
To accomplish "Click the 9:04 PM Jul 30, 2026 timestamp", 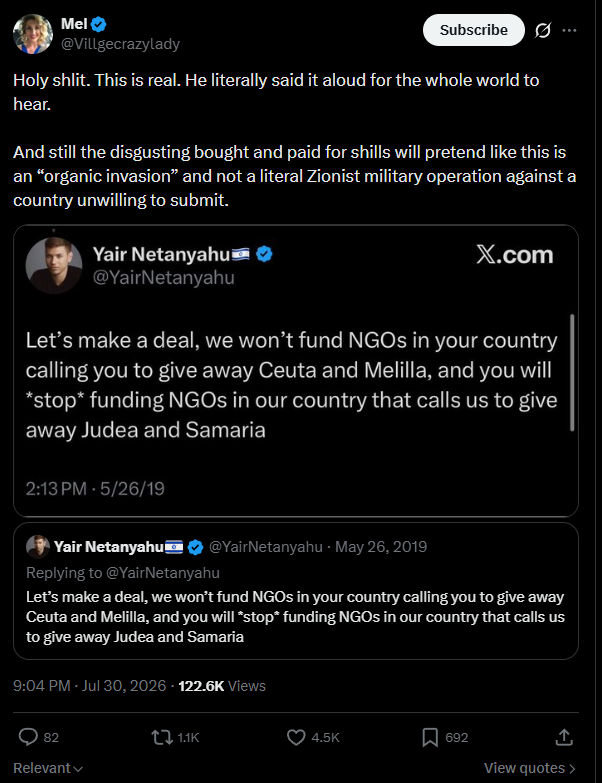I will point(89,686).
